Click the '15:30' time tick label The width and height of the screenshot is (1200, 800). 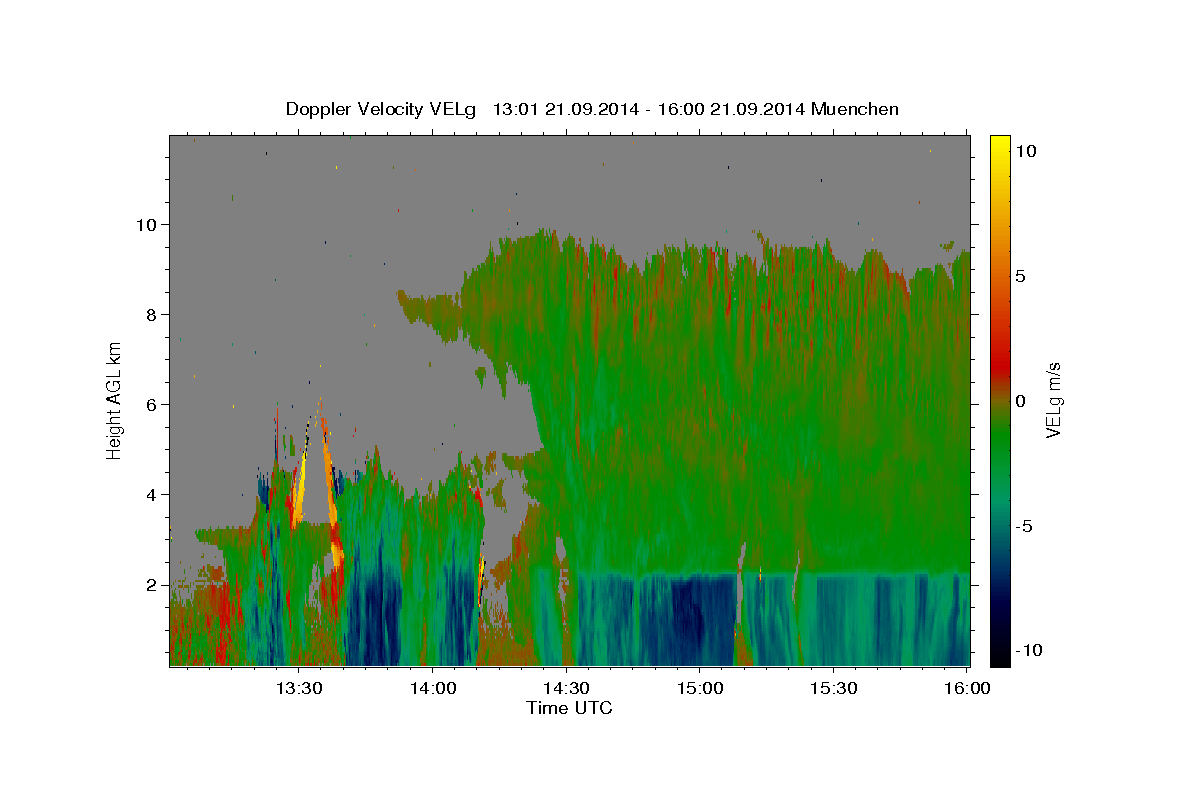(x=833, y=688)
